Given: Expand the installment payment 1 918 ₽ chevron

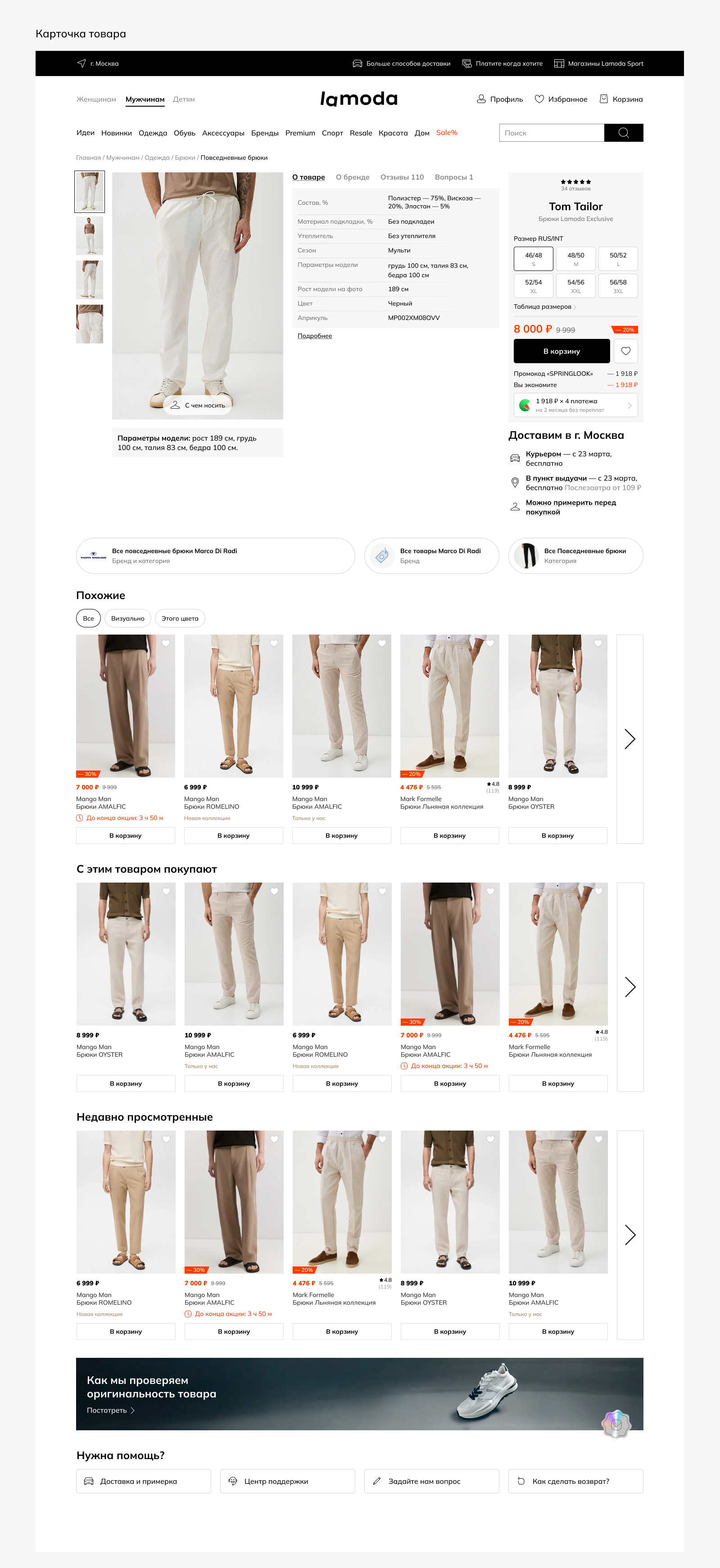Looking at the screenshot, I should [x=630, y=406].
